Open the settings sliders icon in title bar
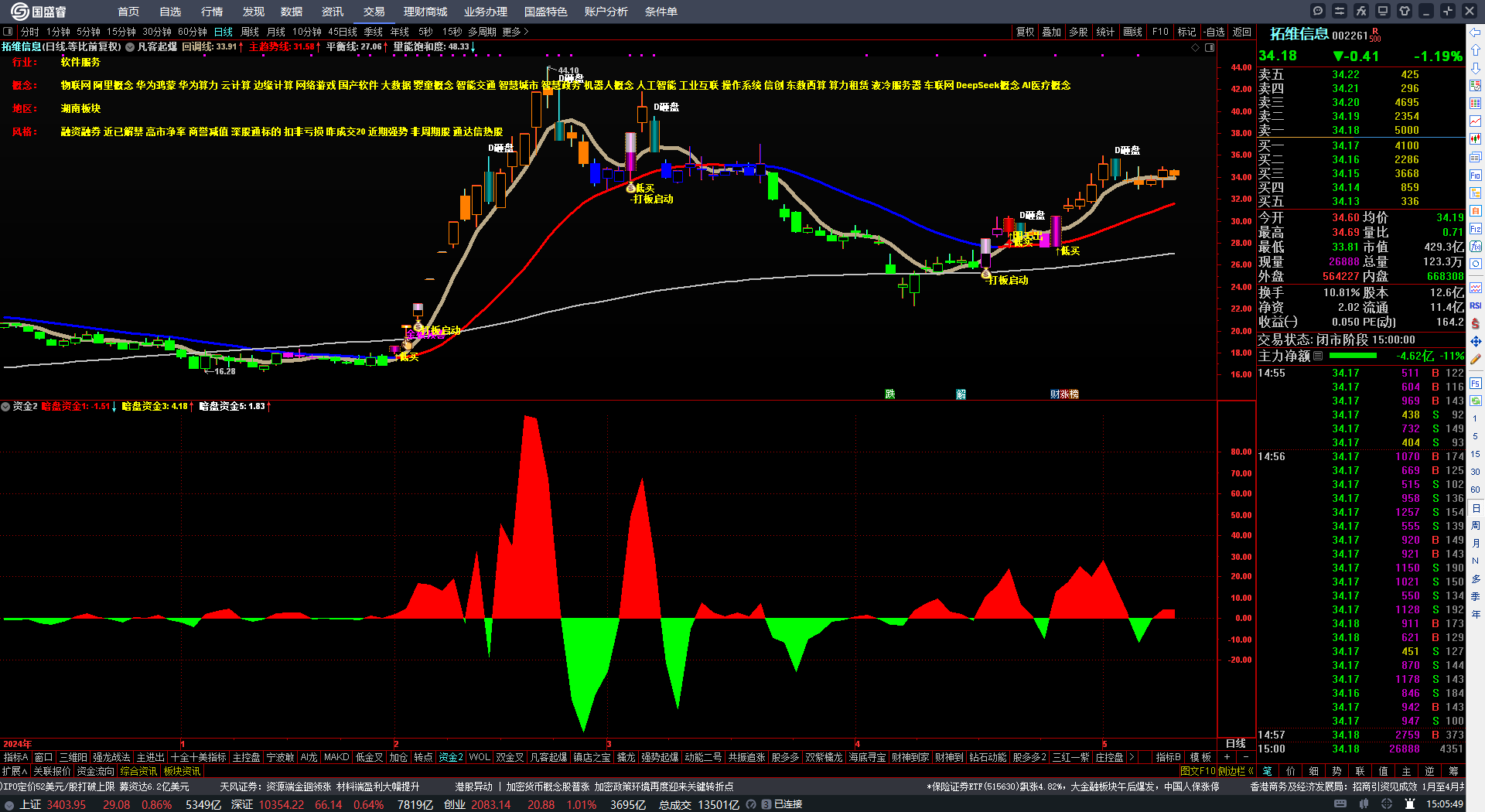The image size is (1485, 812). click(1340, 11)
